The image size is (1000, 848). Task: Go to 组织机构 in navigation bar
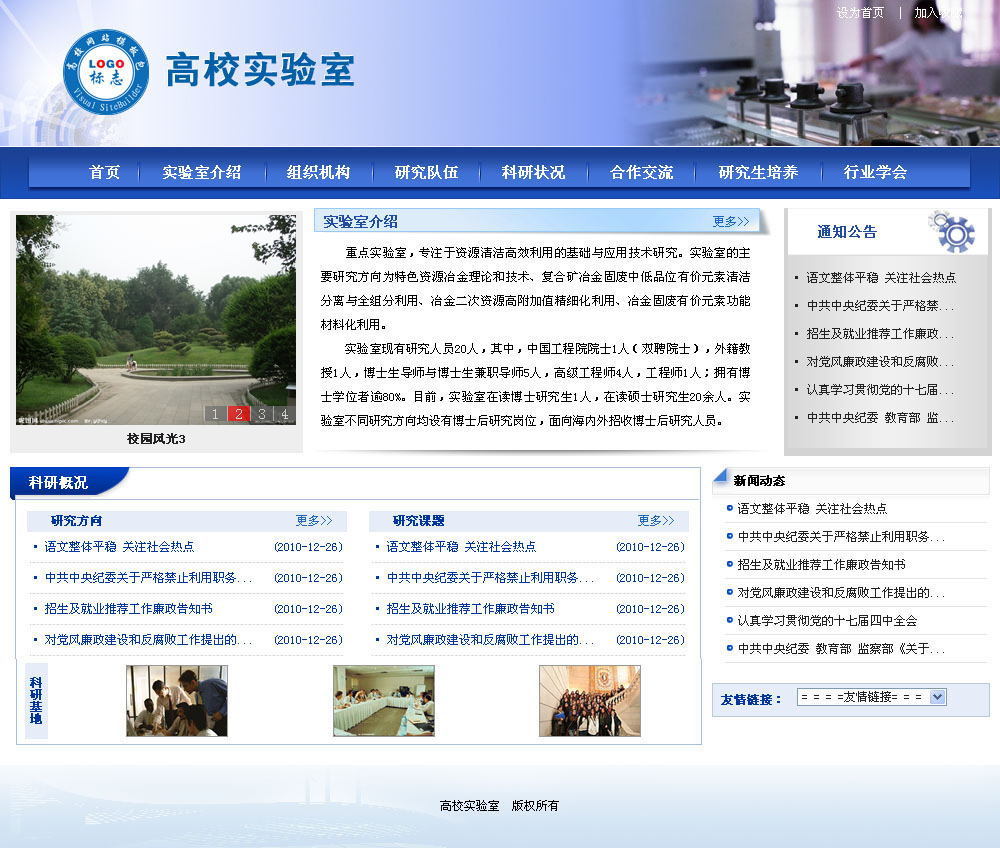tap(318, 172)
